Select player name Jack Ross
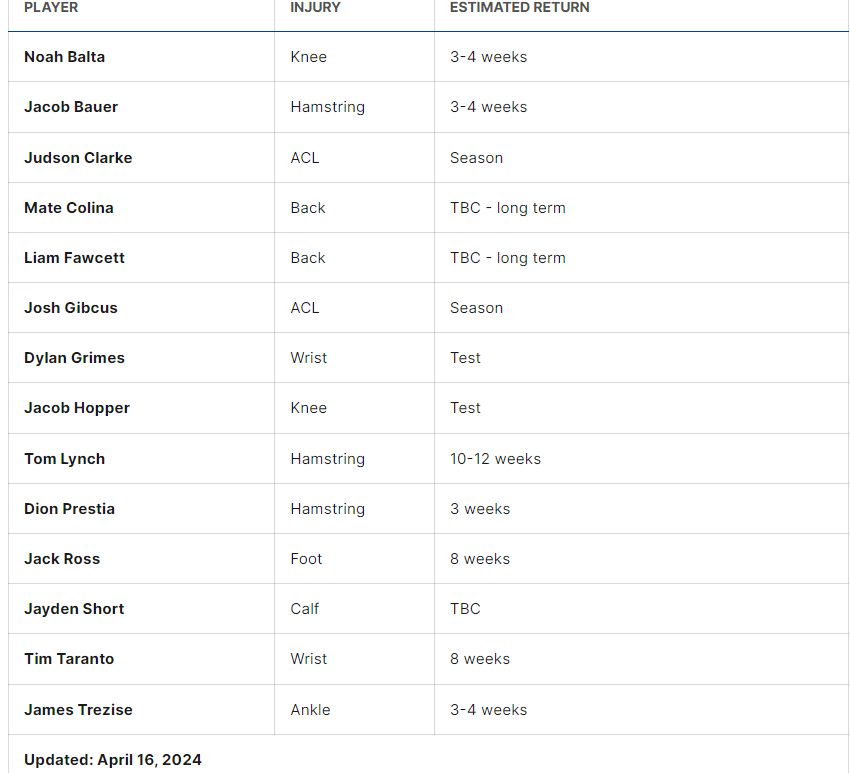This screenshot has height=773, width=850. point(62,558)
